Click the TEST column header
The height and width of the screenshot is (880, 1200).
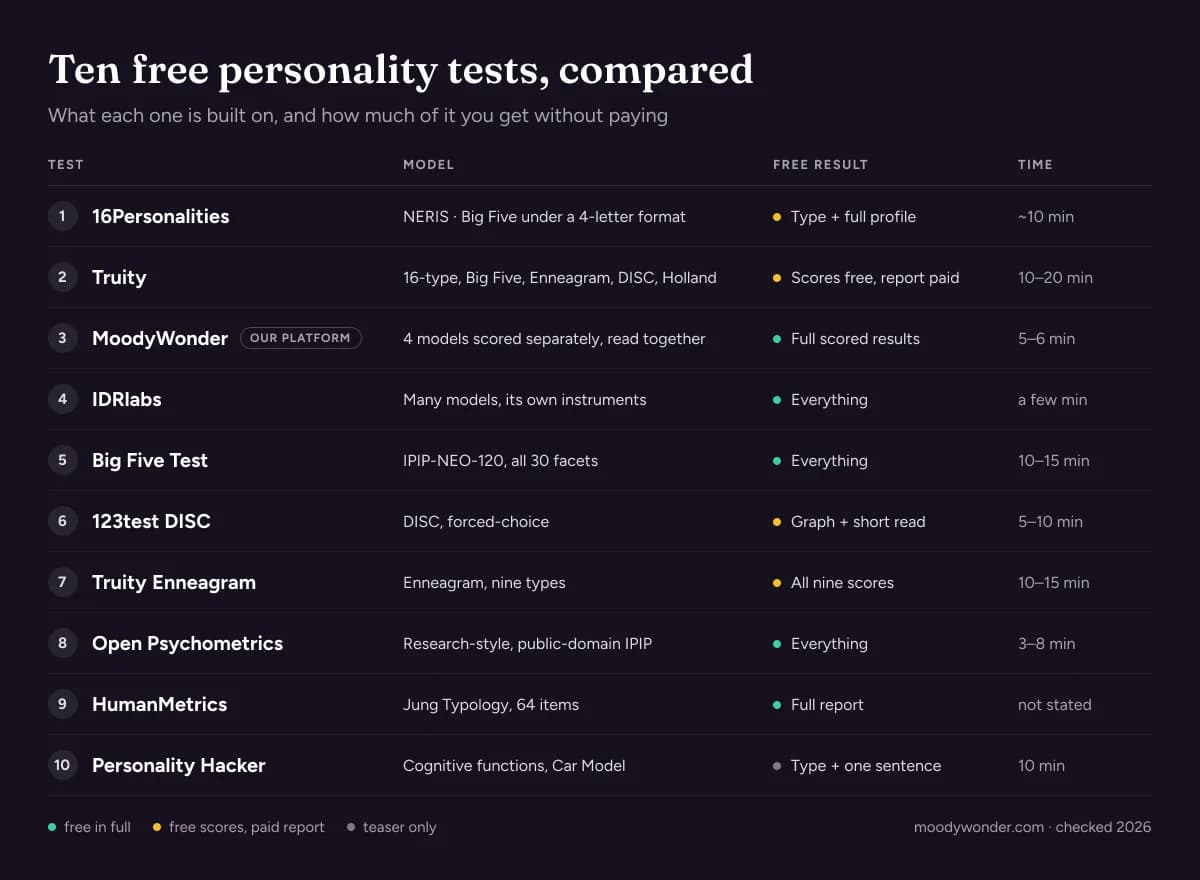[66, 164]
